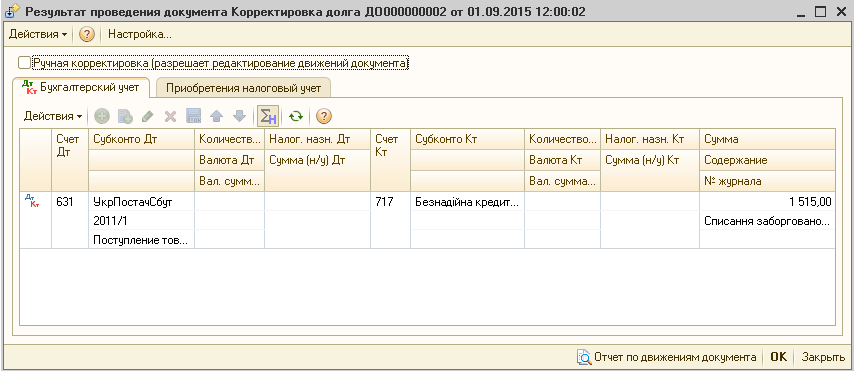Screen dimensions: 854x371
Task: Open help from the top toolbar question icon
Action: pos(87,34)
